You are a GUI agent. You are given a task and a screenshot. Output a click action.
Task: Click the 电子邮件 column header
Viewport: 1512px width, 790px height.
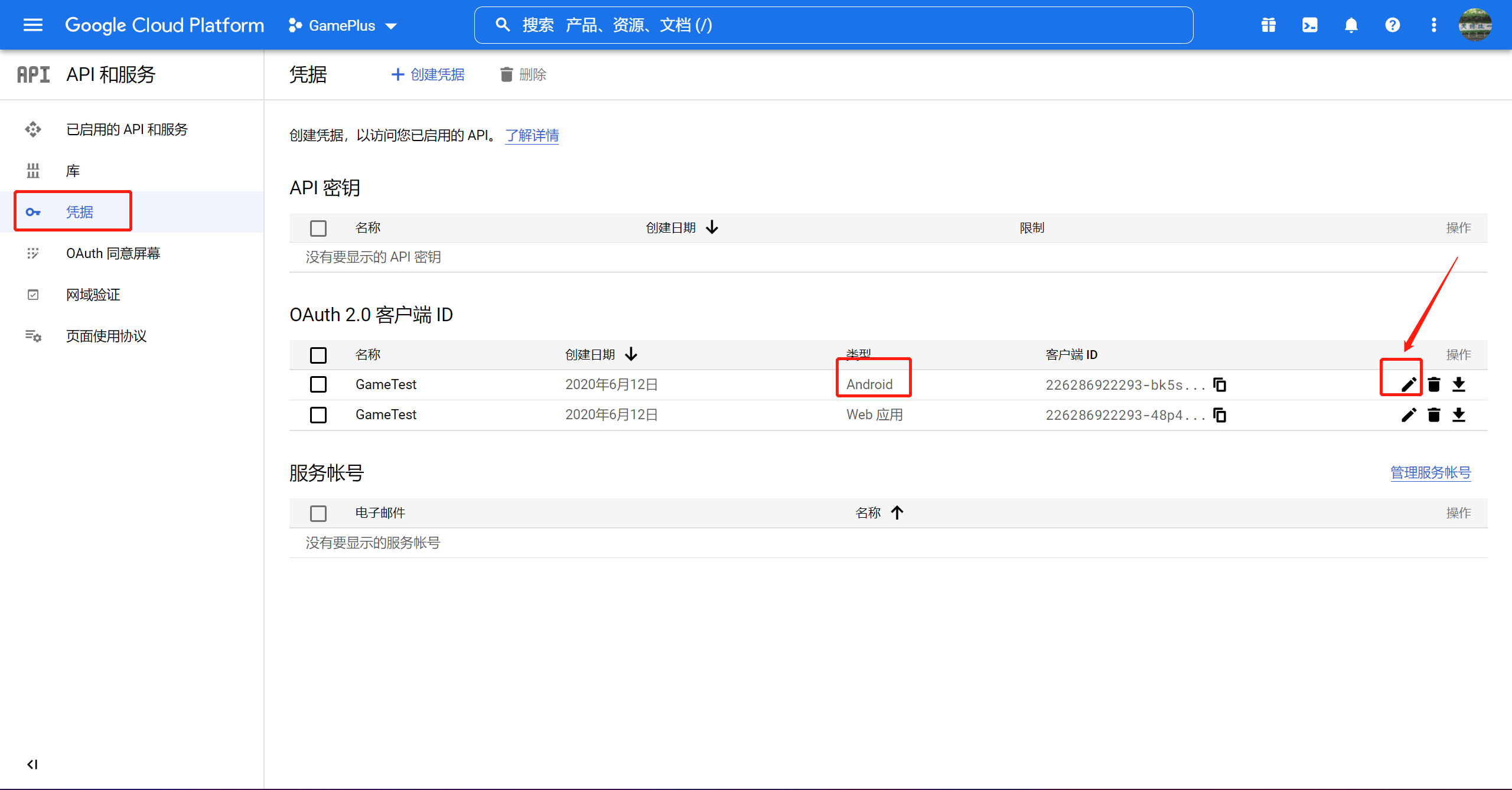(380, 512)
